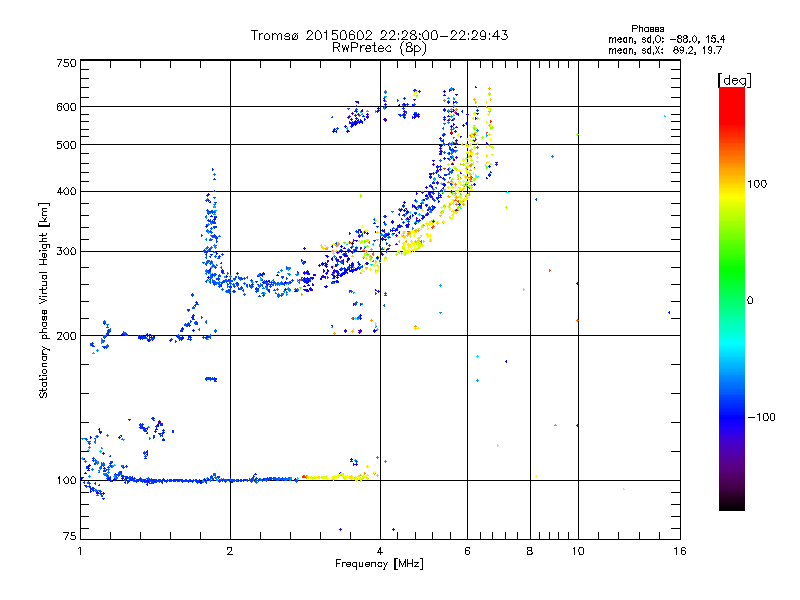
Task: Click the "75" tick on the height axis
Action: pos(70,536)
